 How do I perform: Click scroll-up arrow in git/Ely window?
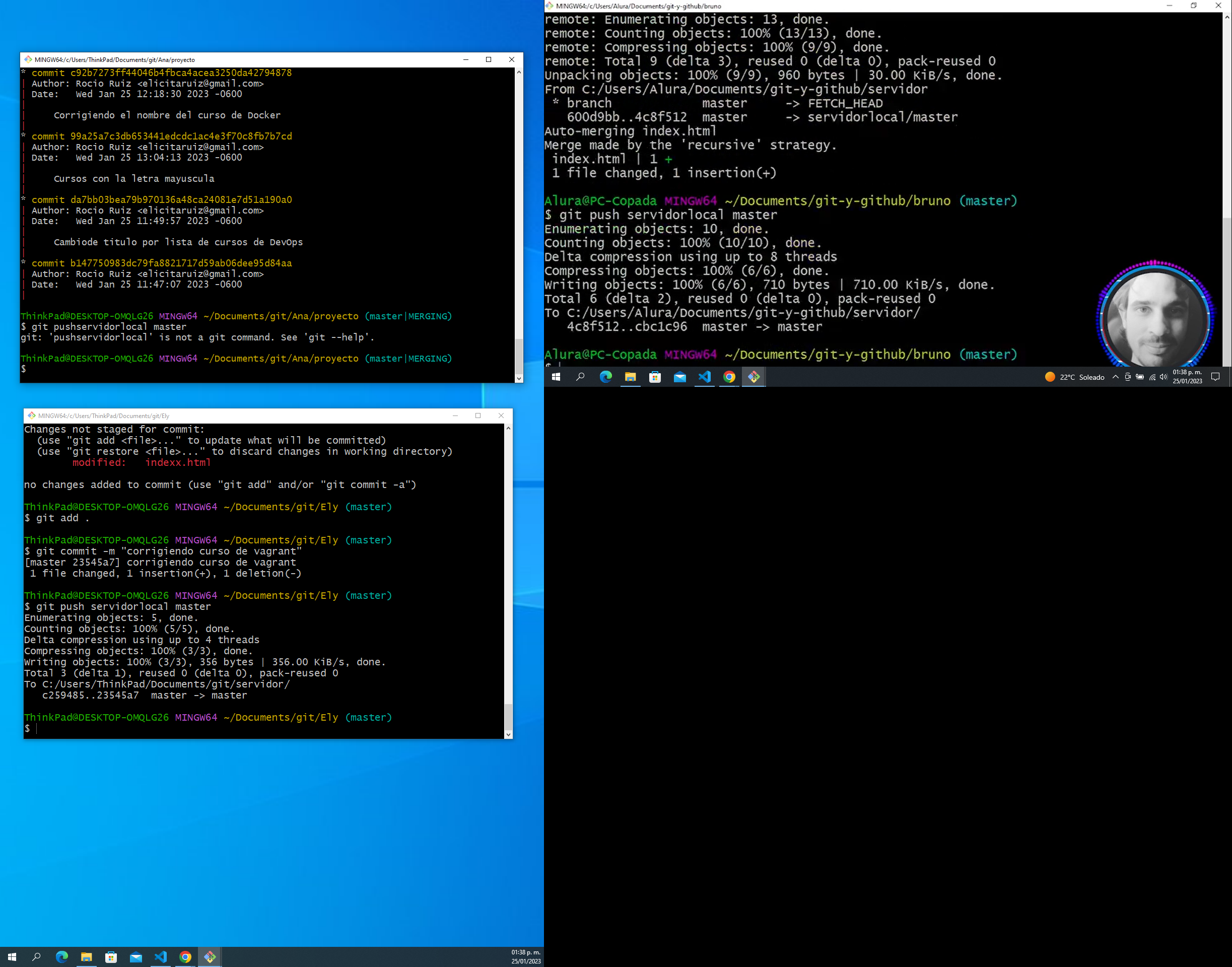pyautogui.click(x=508, y=429)
